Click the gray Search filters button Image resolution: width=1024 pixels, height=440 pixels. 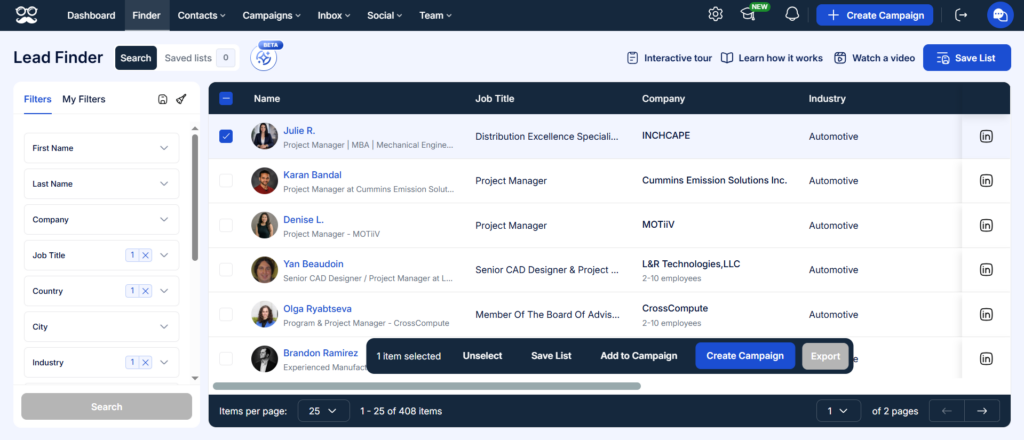pyautogui.click(x=106, y=407)
